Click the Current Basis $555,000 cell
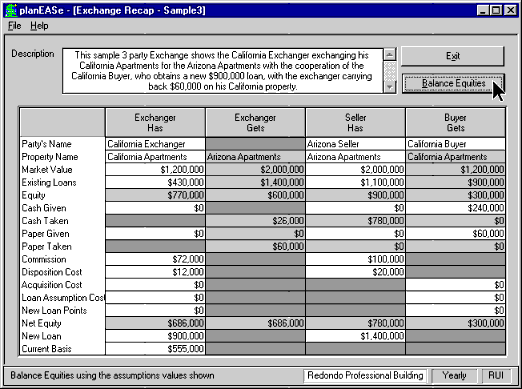522x389 pixels. pos(155,349)
